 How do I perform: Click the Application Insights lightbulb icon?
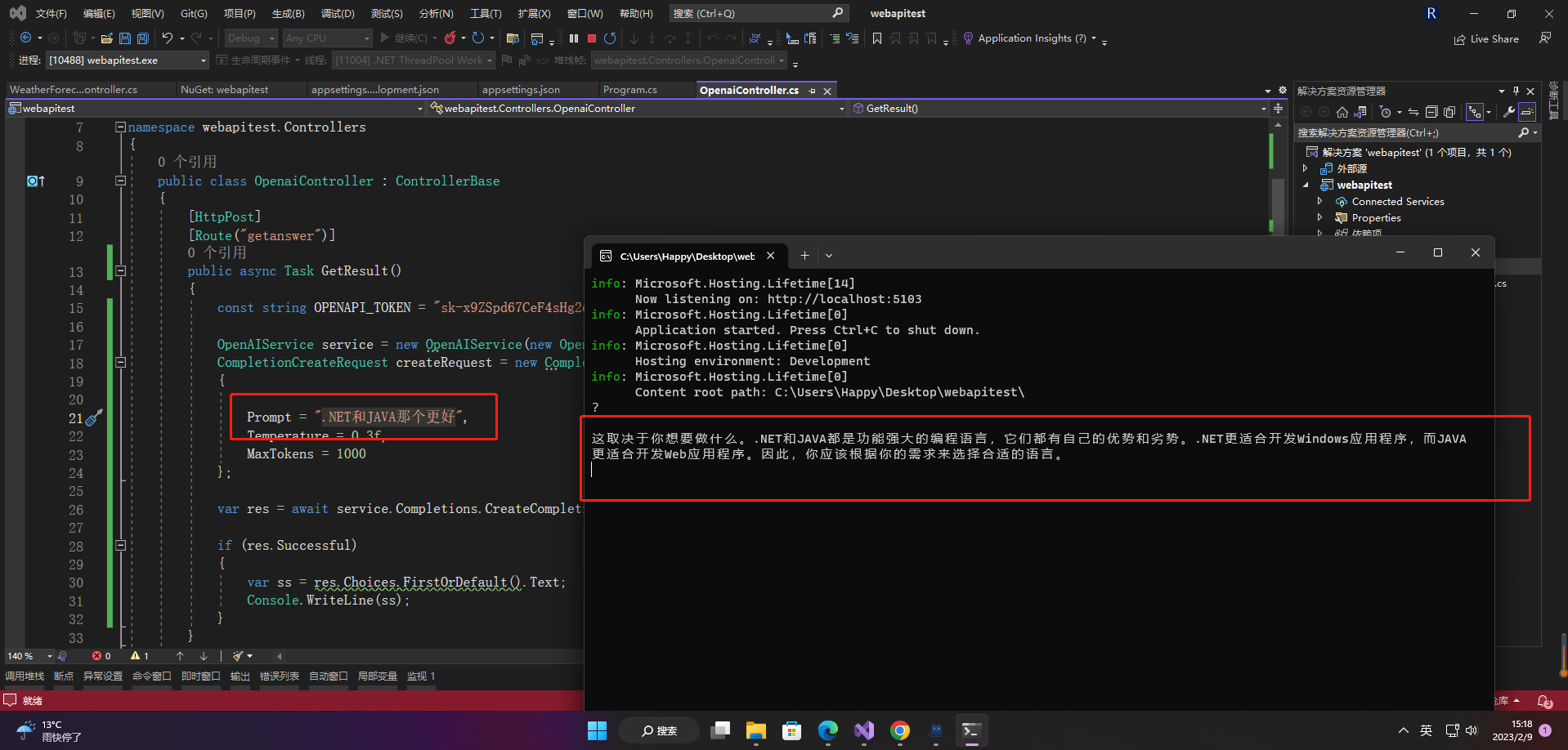[968, 38]
